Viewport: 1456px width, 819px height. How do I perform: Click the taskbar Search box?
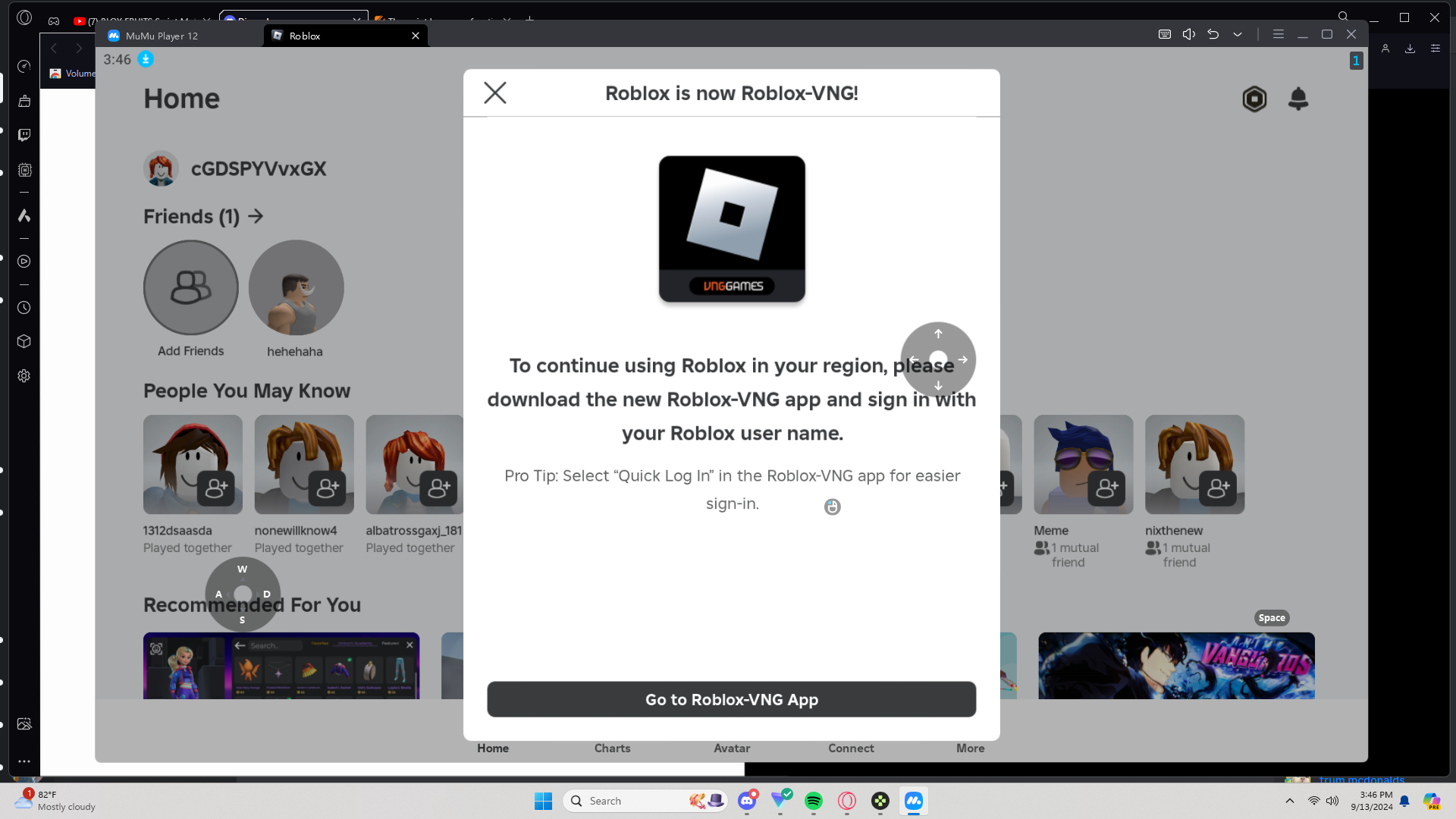pyautogui.click(x=646, y=801)
